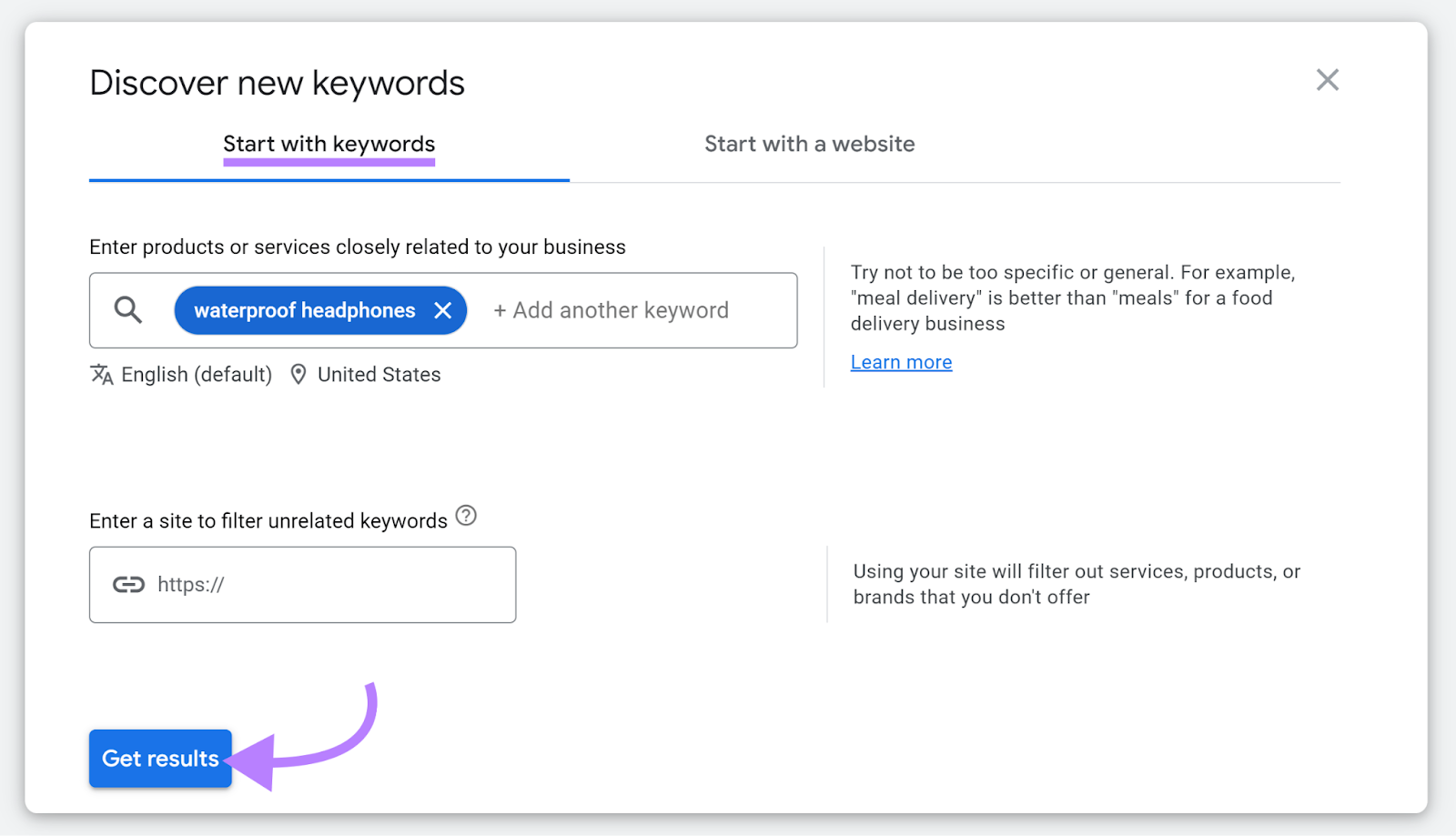Open location options via United States

[379, 374]
